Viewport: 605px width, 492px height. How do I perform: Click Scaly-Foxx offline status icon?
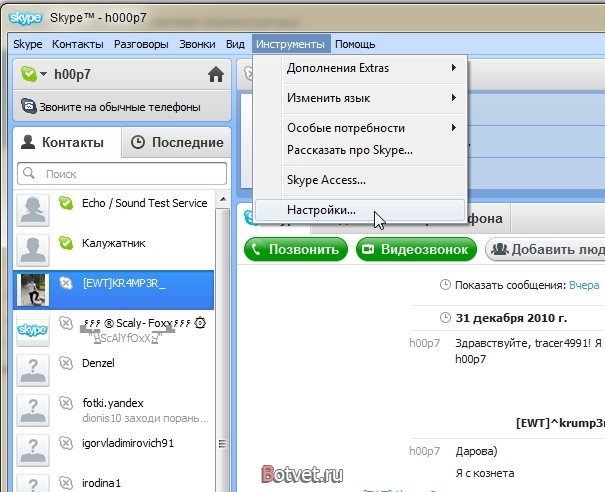(66, 323)
